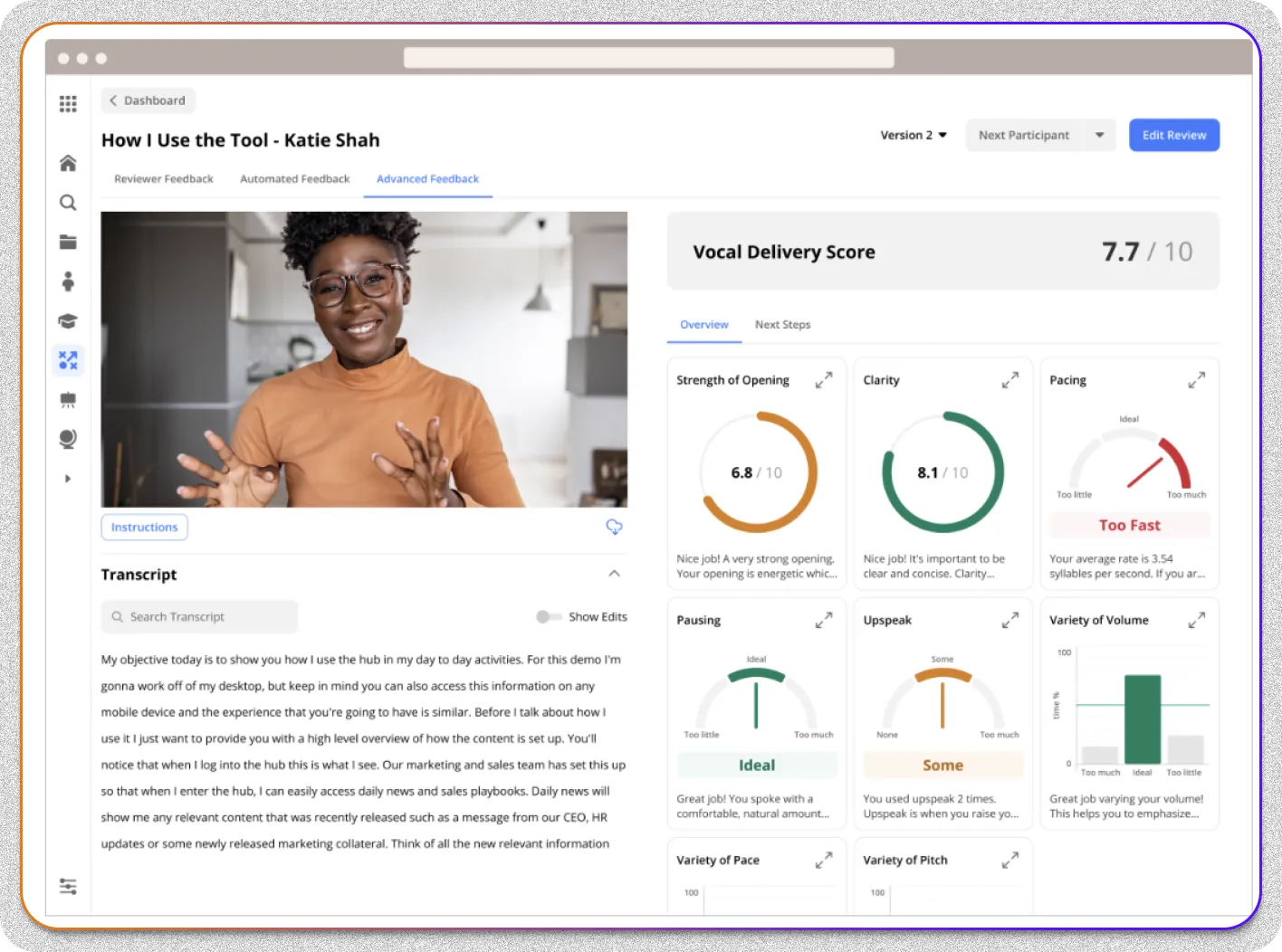Open the Instructions button
1282x952 pixels.
pyautogui.click(x=145, y=527)
